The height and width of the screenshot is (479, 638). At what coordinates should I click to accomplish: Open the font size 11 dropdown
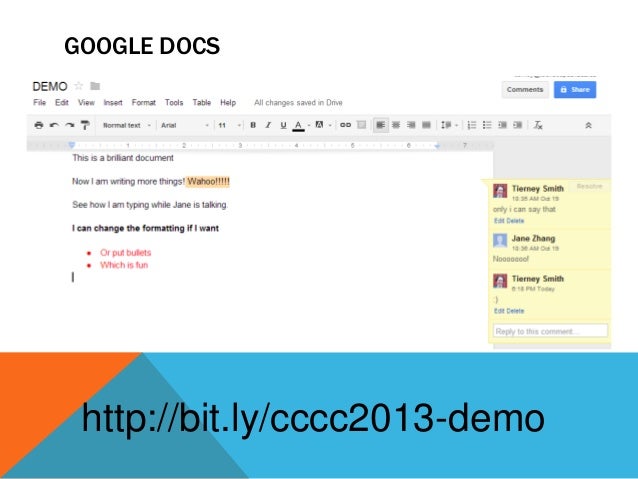[x=229, y=125]
